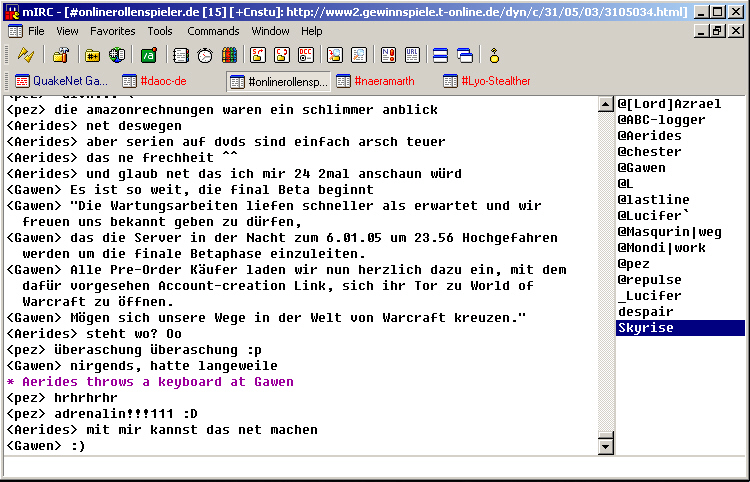Select @chester in the nick list

(680, 152)
